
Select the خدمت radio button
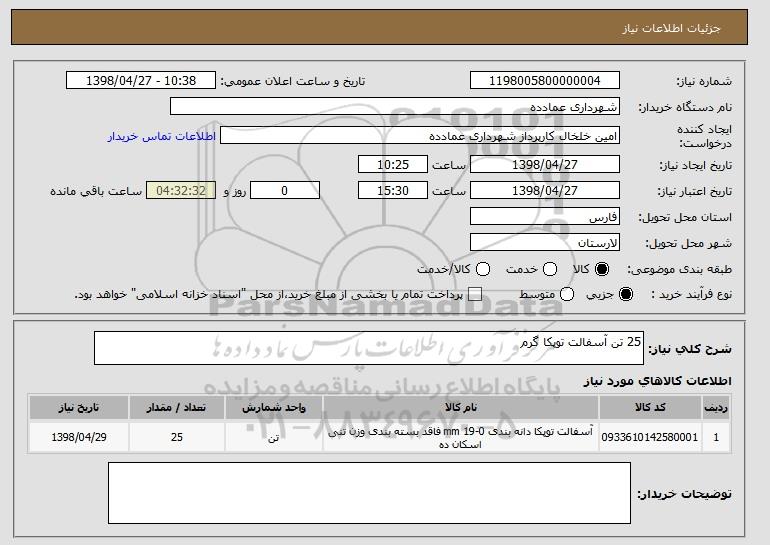(x=550, y=269)
